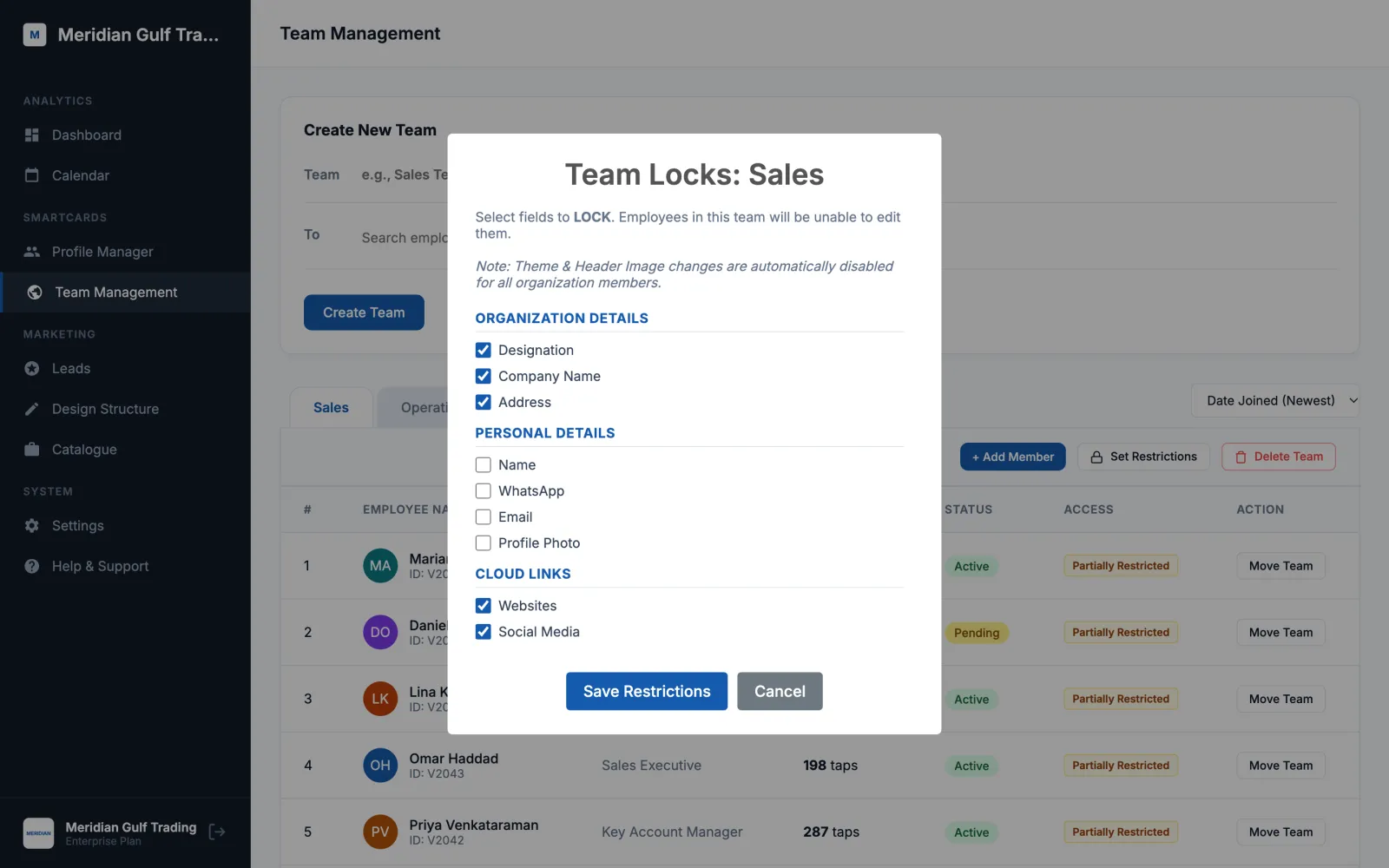The height and width of the screenshot is (868, 1389).
Task: Go to Leads in sidebar
Action: click(x=125, y=369)
